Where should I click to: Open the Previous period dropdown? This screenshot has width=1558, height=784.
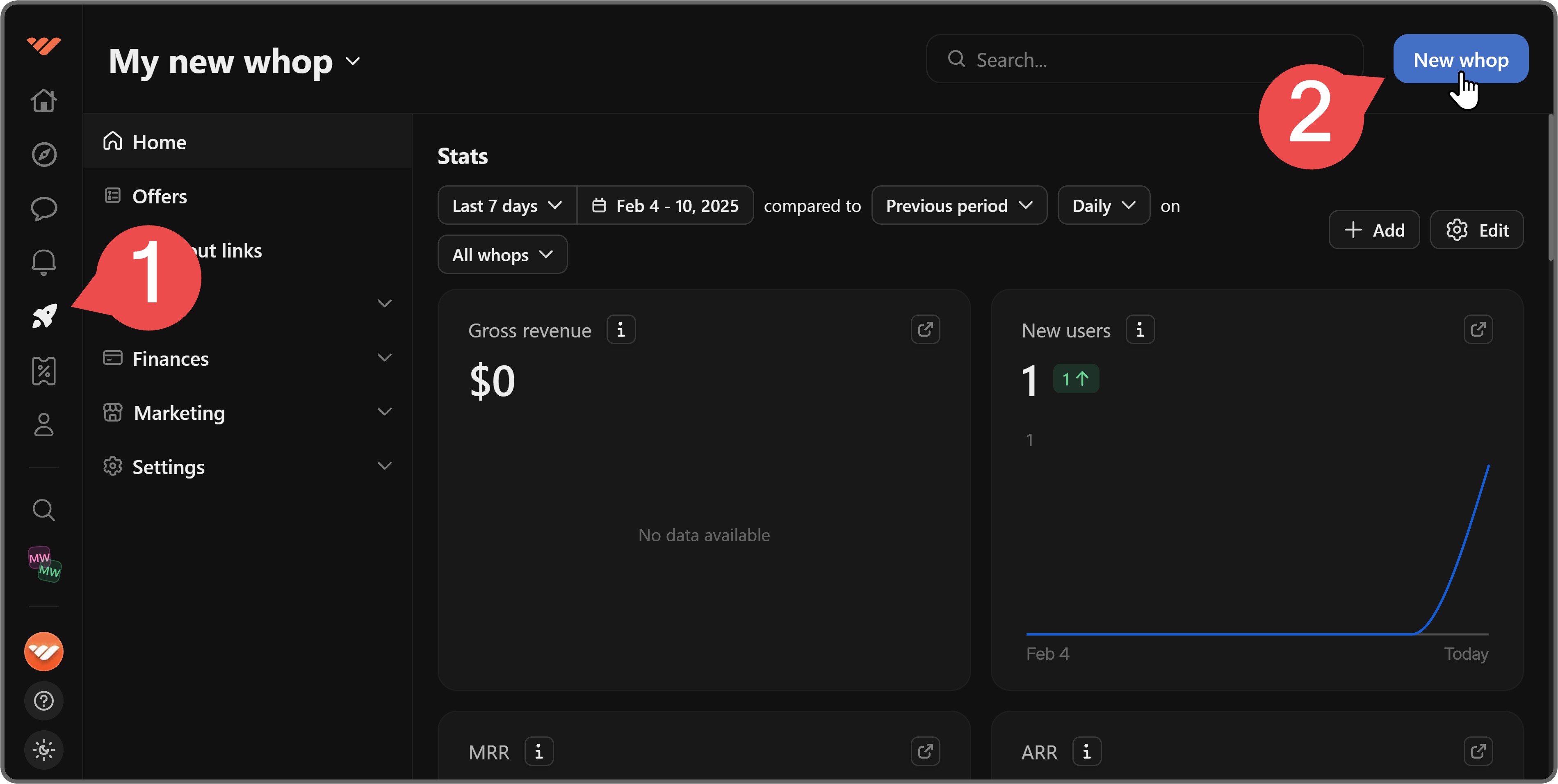959,206
